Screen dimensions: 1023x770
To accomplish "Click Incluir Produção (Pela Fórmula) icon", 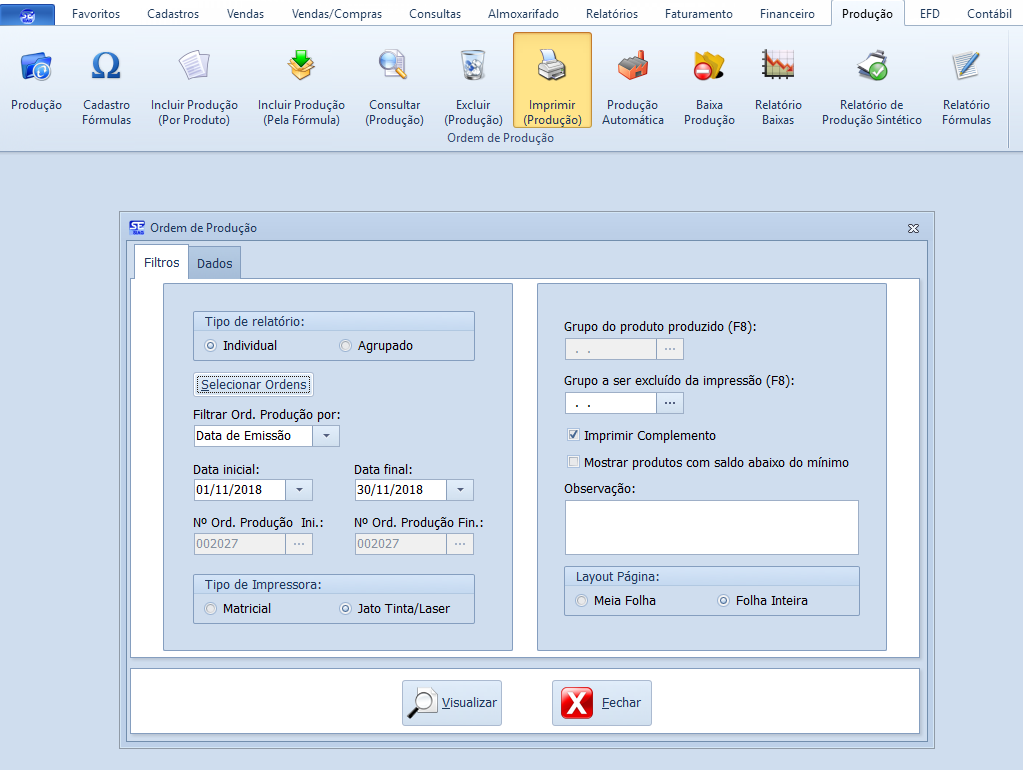I will coord(301,67).
